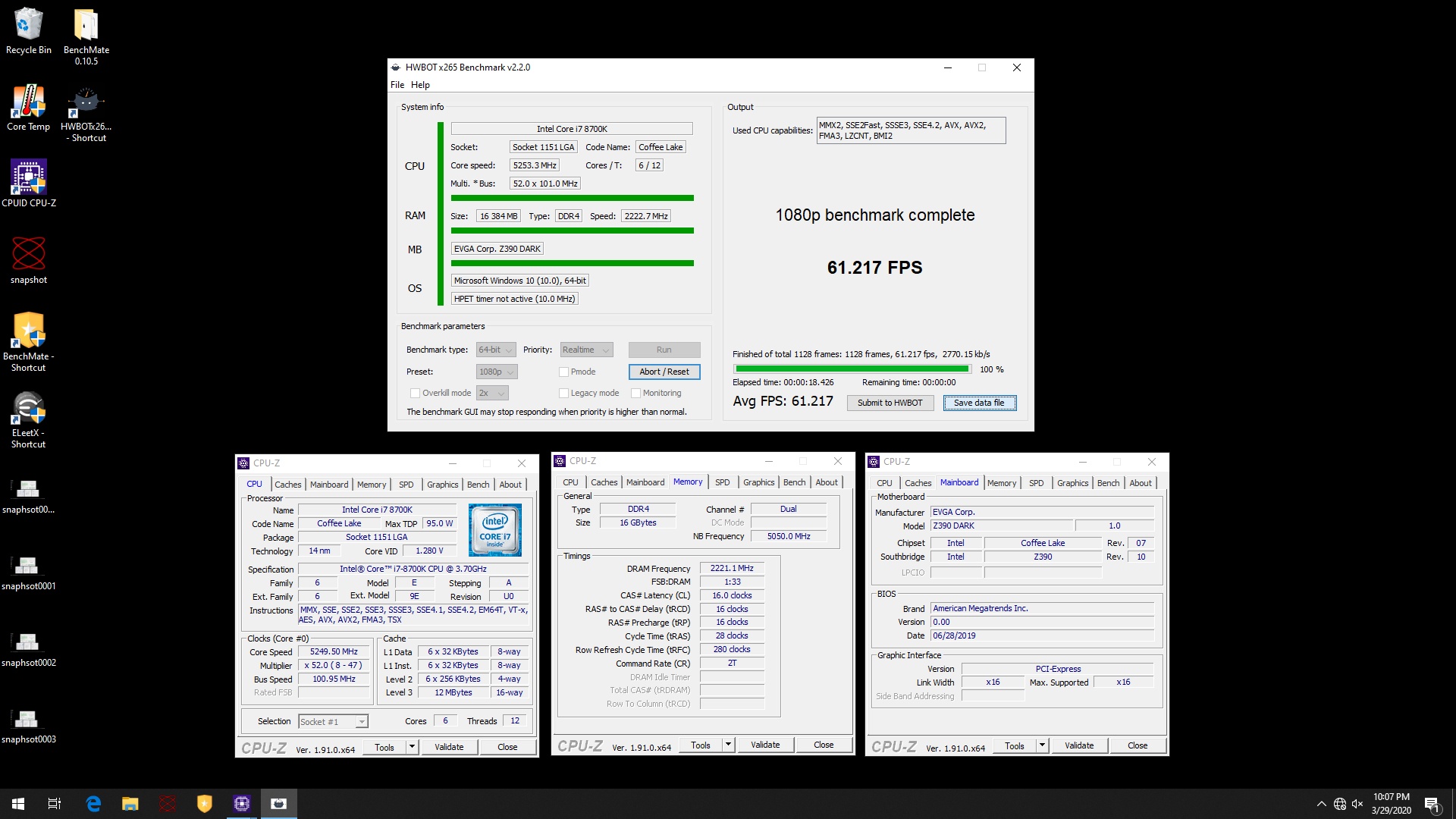Open the Benchmark type 64-bit dropdown
Viewport: 1456px width, 819px height.
(x=496, y=350)
